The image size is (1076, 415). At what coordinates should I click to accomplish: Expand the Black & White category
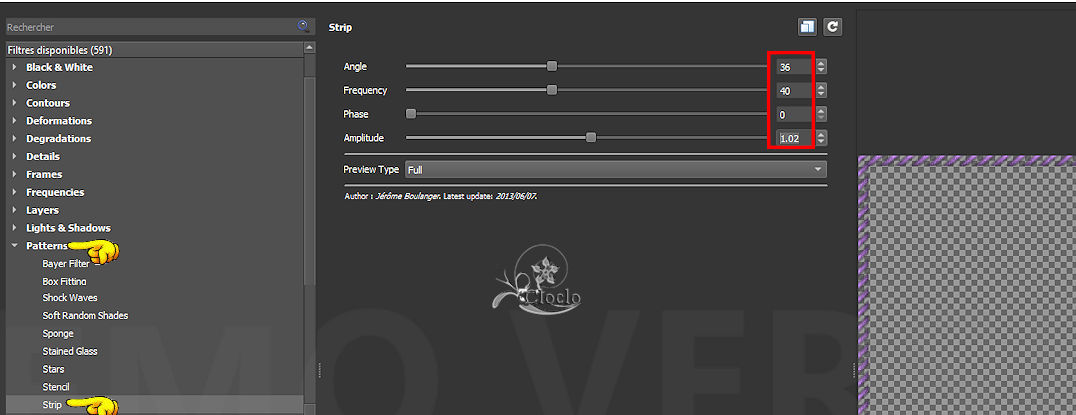pyautogui.click(x=15, y=67)
